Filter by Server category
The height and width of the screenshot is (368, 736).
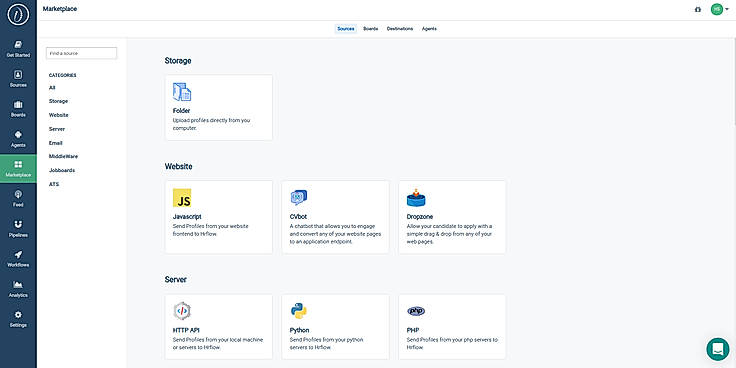click(57, 129)
